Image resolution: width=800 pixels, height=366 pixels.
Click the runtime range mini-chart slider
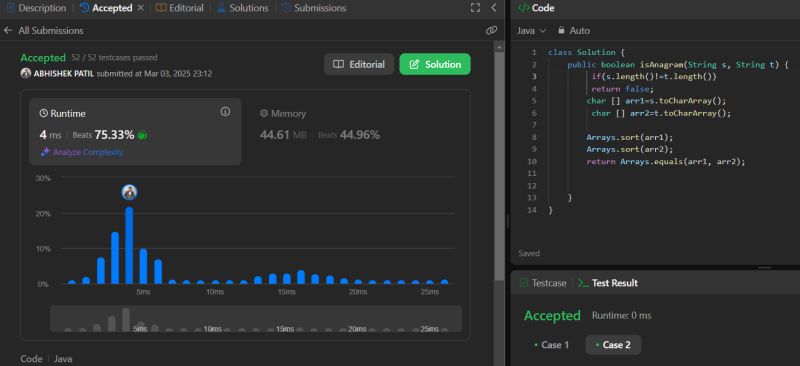coord(256,319)
